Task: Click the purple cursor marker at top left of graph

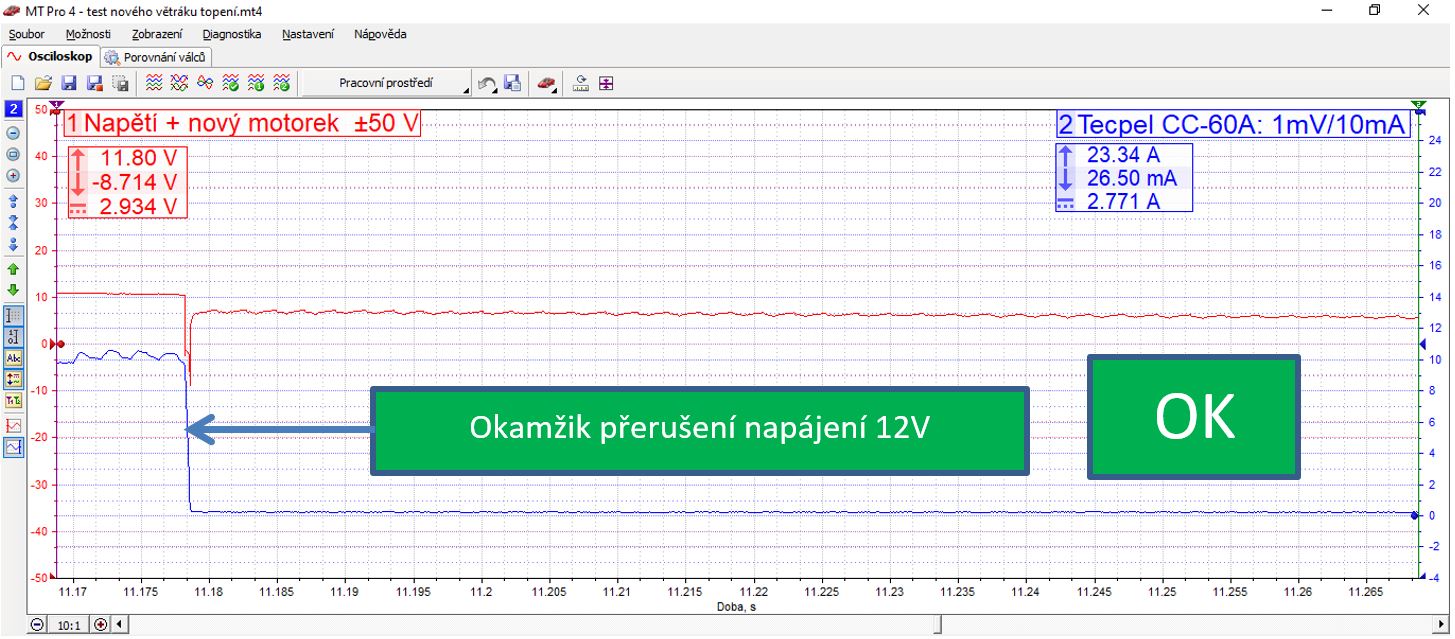Action: click(56, 104)
